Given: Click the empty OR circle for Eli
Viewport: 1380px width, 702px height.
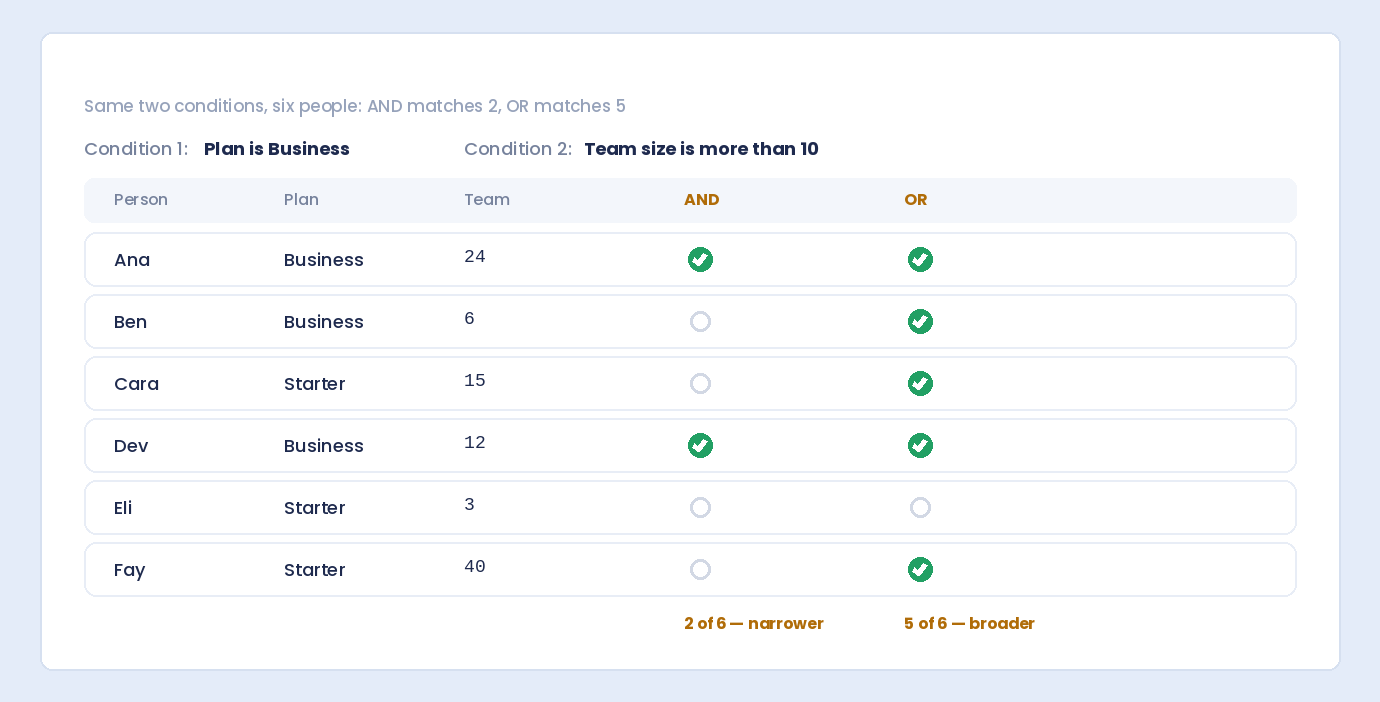Looking at the screenshot, I should (920, 508).
